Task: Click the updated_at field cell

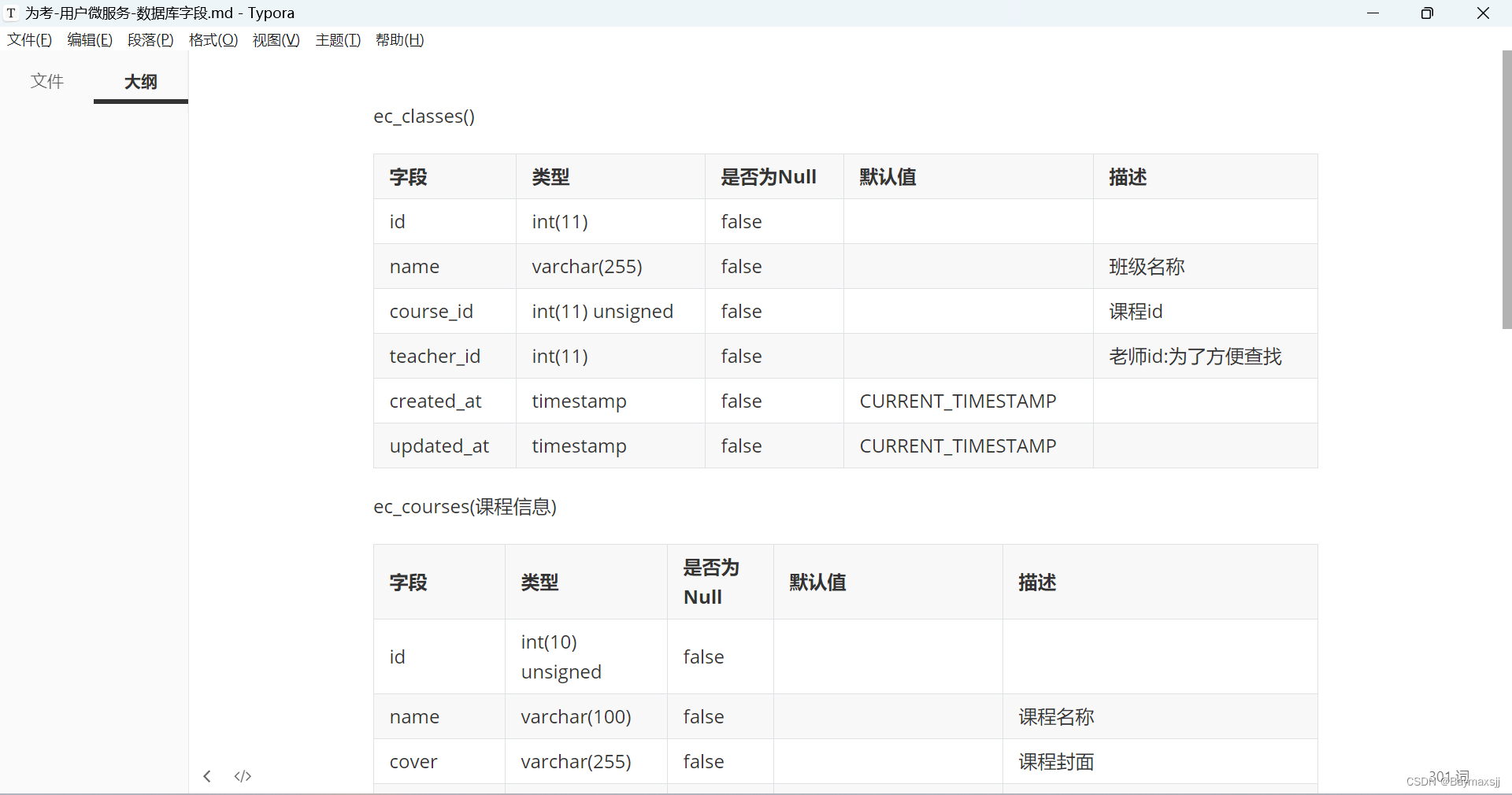Action: point(445,446)
